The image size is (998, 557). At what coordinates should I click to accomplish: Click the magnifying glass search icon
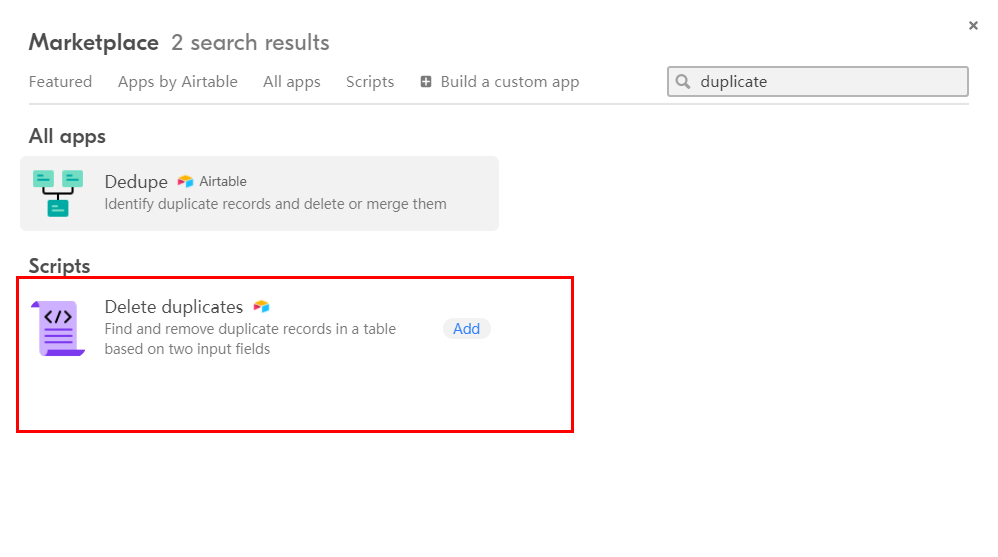683,81
